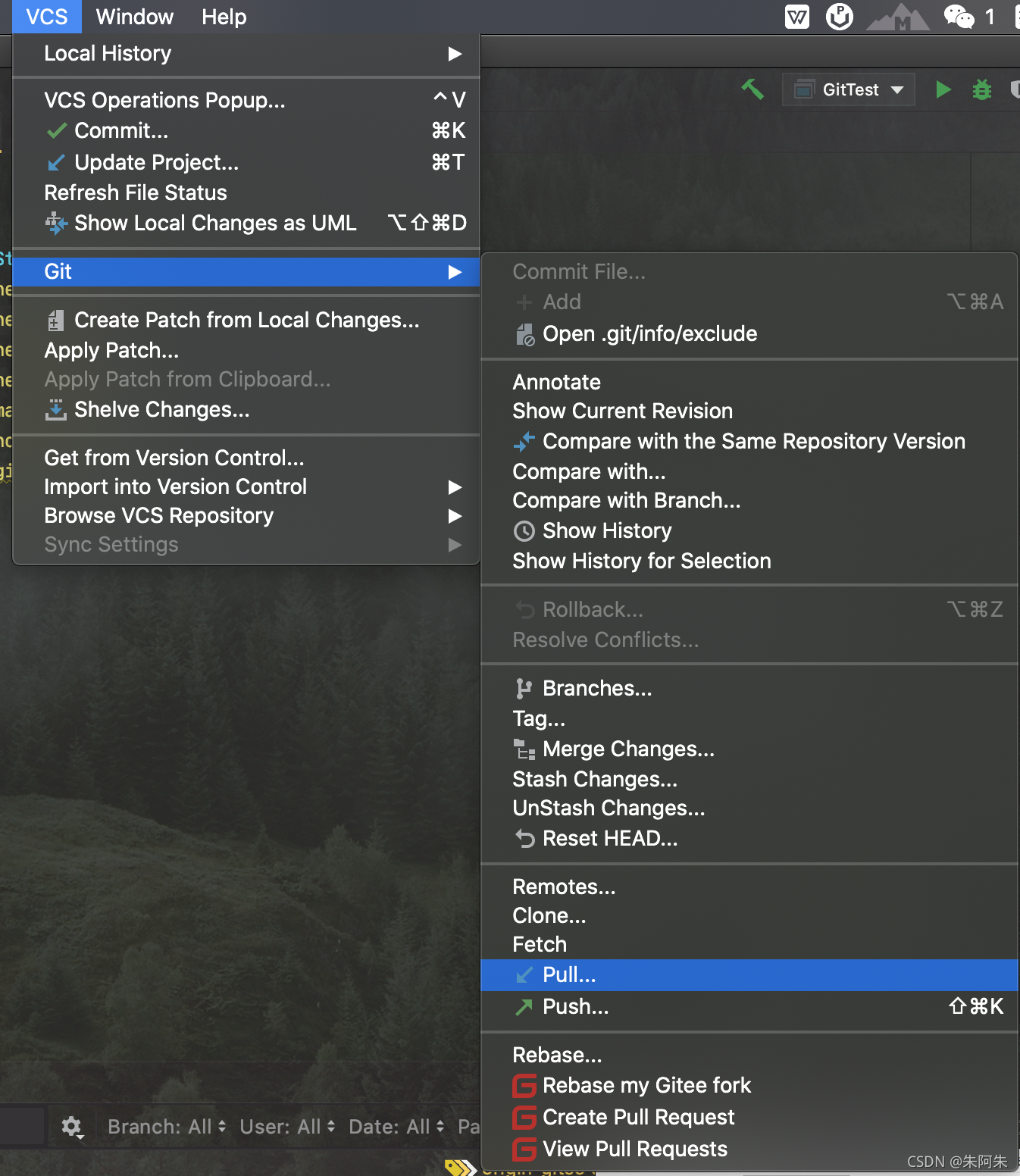Viewport: 1020px width, 1176px height.
Task: Select Compare with the Same Repository Version
Action: 749,441
